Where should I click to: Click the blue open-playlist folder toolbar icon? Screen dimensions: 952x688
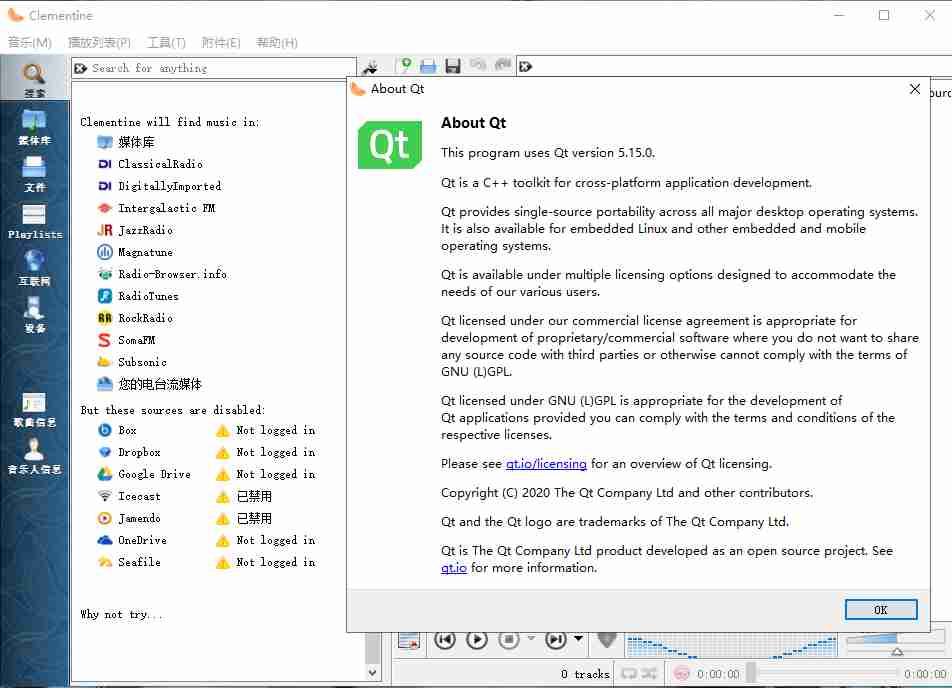tap(428, 66)
